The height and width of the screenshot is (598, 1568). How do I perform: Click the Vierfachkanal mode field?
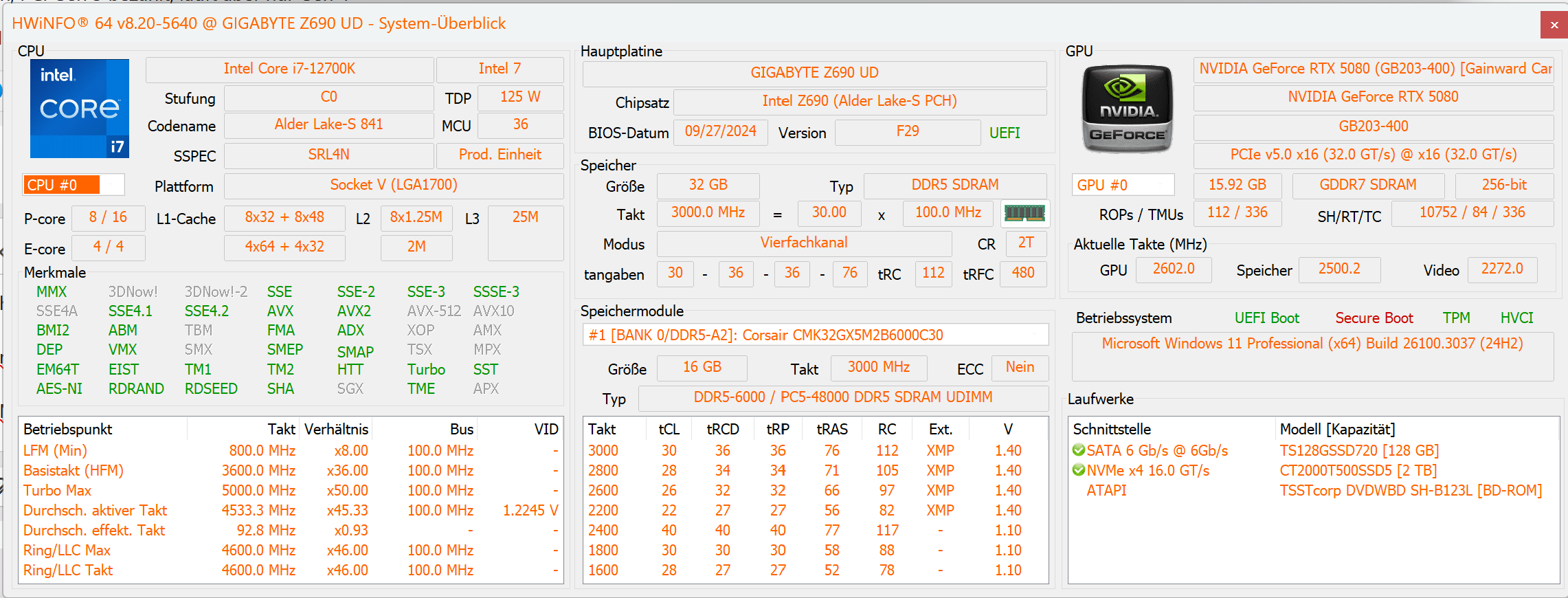804,243
